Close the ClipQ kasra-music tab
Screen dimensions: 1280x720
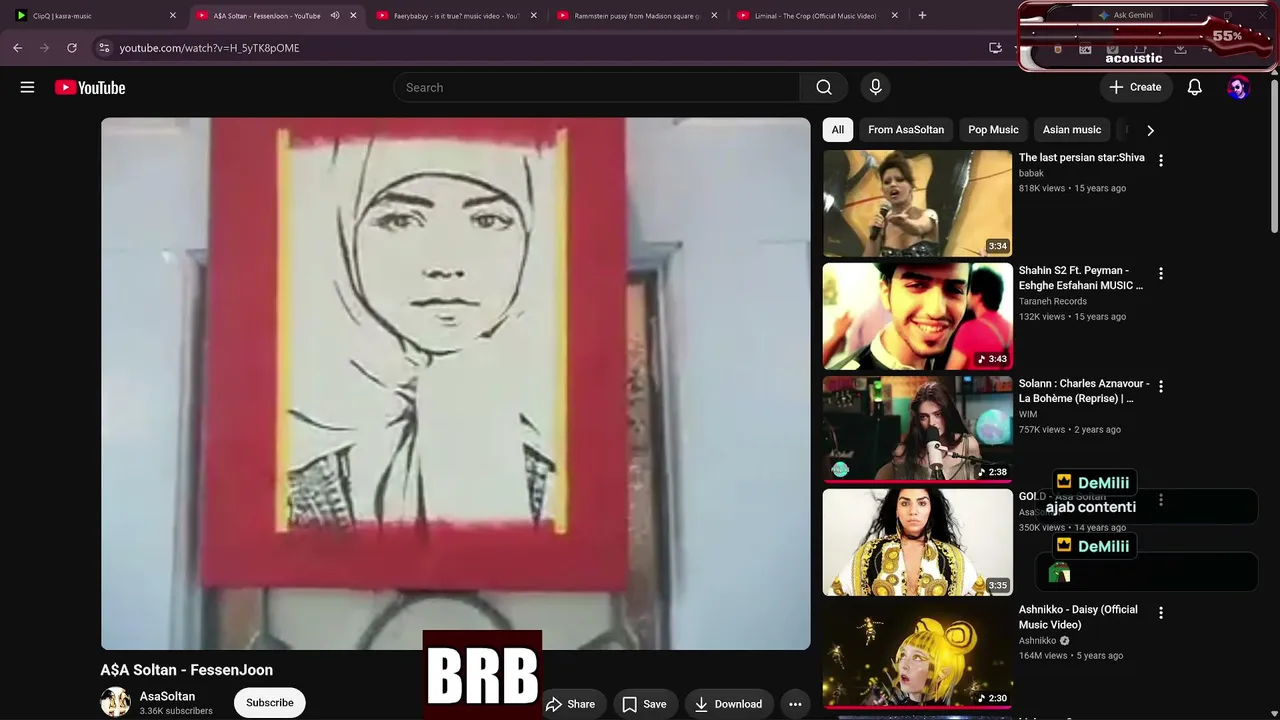[172, 15]
